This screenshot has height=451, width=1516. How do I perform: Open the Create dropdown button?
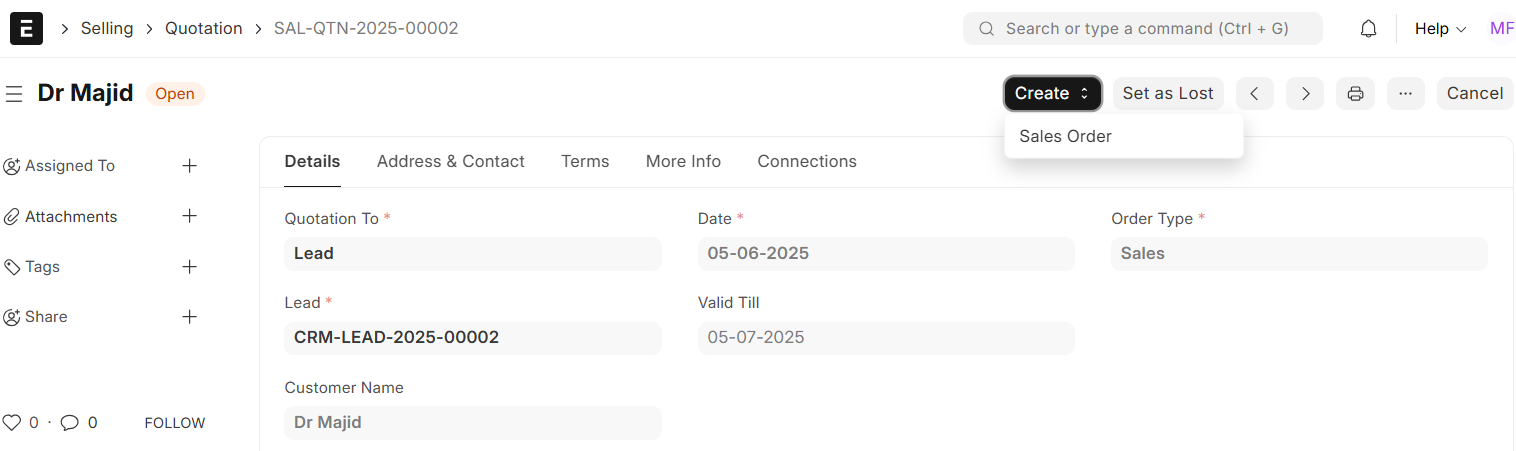pyautogui.click(x=1052, y=94)
